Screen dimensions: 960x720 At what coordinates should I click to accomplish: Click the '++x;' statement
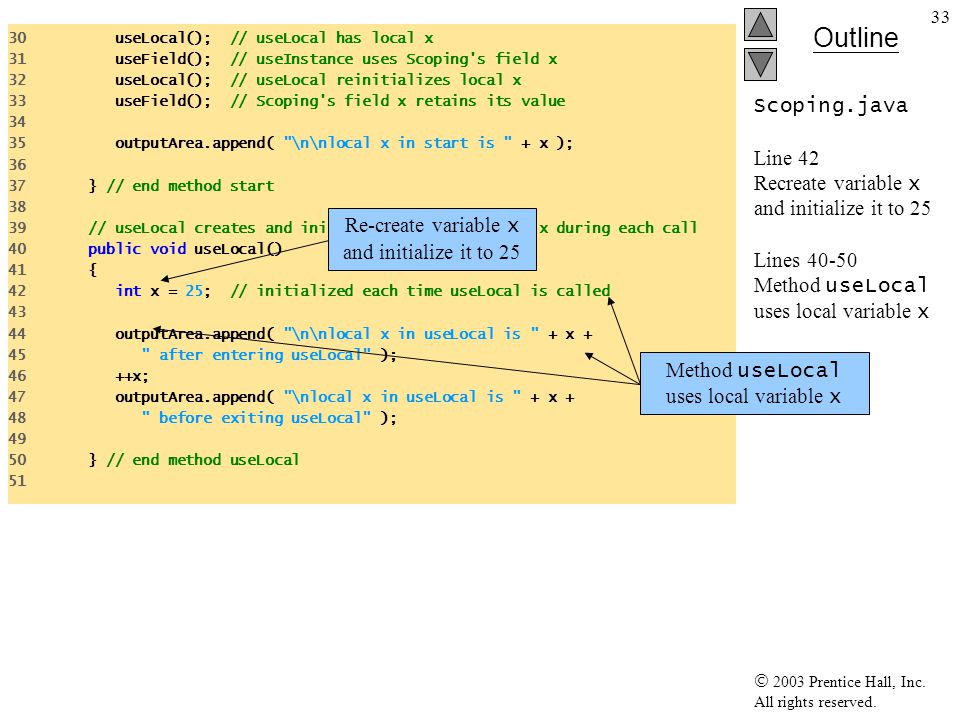point(132,376)
